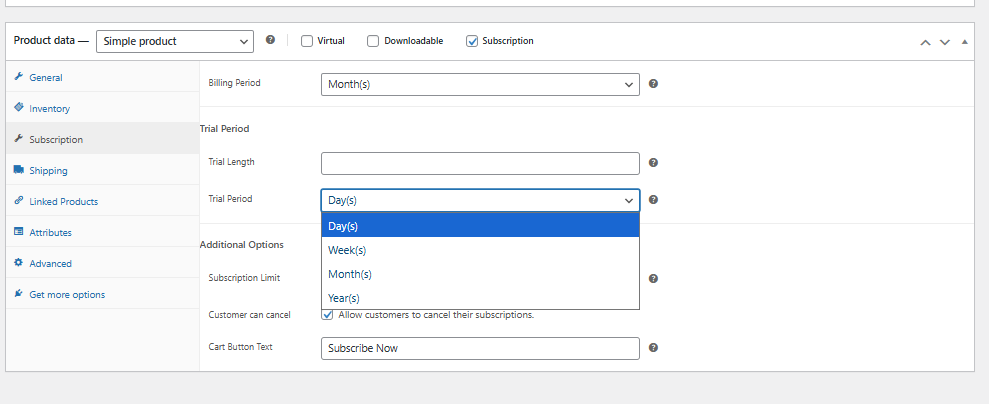The height and width of the screenshot is (404, 989).
Task: Open the Billing Period dropdown
Action: (479, 84)
